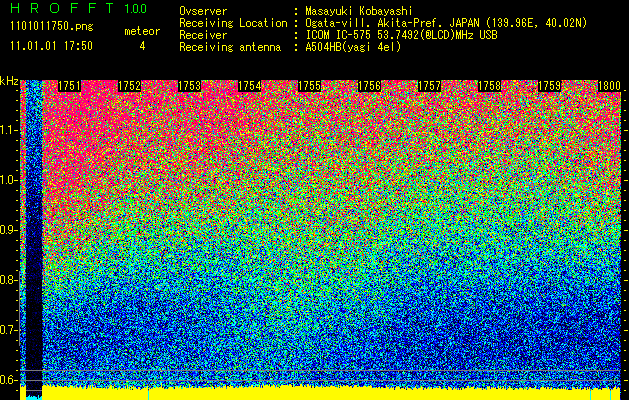Click the 1754 time marker
This screenshot has height=400, width=629.
click(x=250, y=86)
